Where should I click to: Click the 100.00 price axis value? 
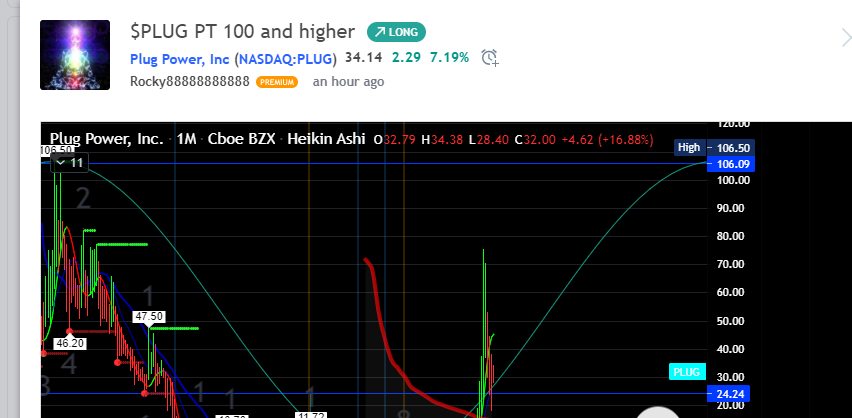pyautogui.click(x=733, y=180)
